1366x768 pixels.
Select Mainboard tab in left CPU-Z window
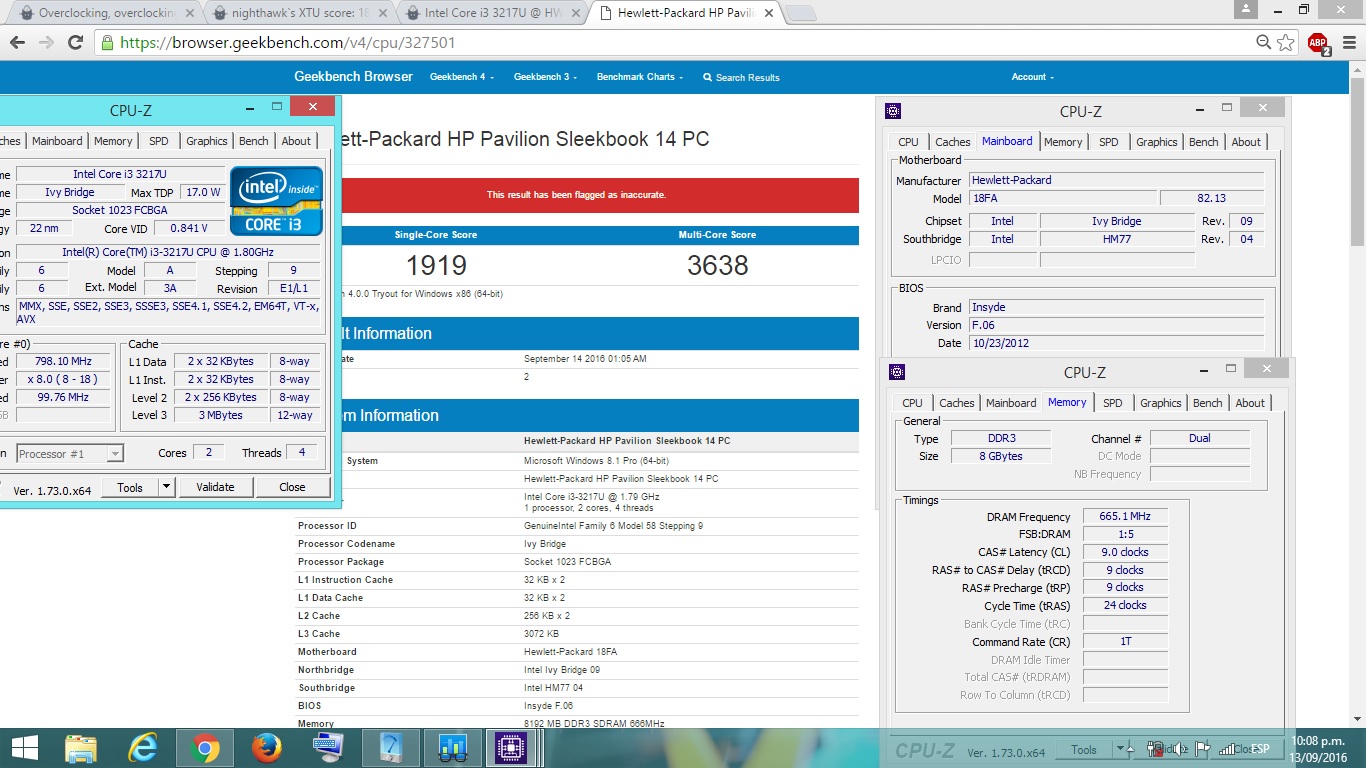[57, 141]
